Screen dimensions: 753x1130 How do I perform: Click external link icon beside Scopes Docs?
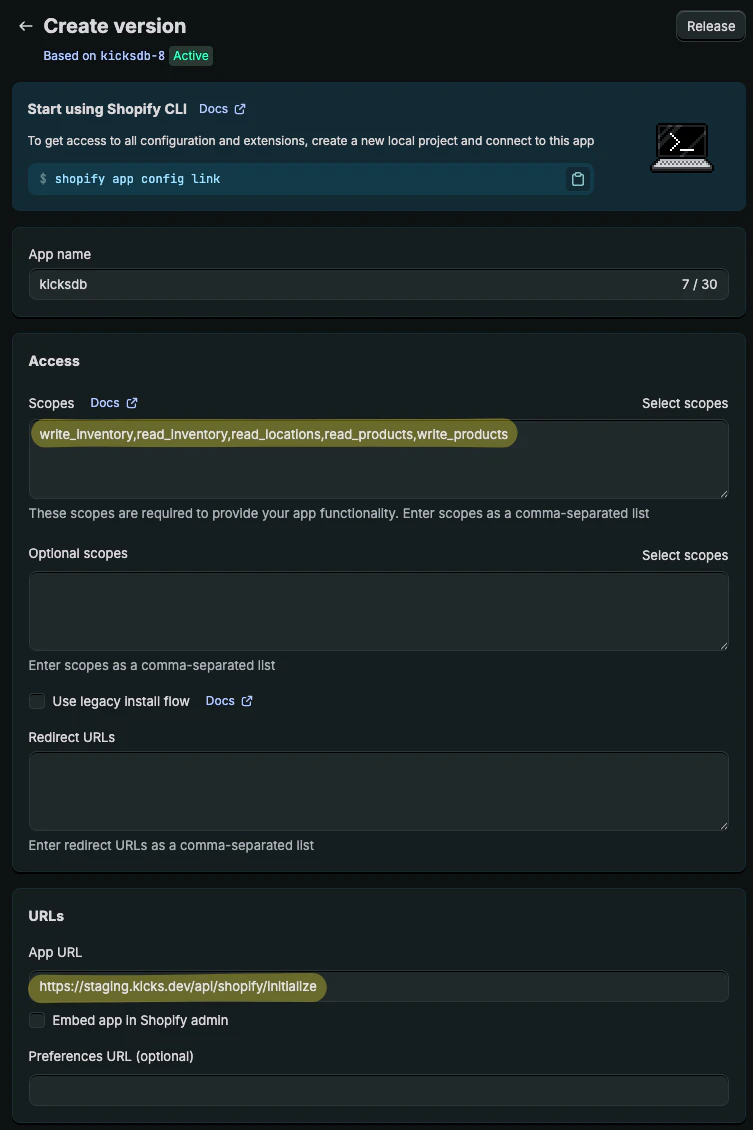[x=131, y=403]
